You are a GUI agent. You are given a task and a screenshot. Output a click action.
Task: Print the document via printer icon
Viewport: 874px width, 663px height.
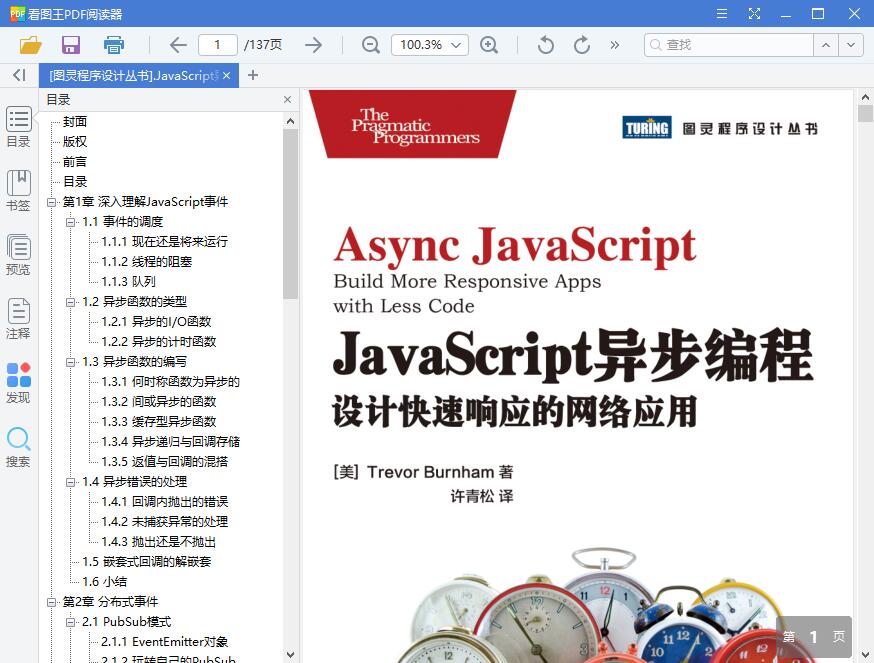coord(114,45)
